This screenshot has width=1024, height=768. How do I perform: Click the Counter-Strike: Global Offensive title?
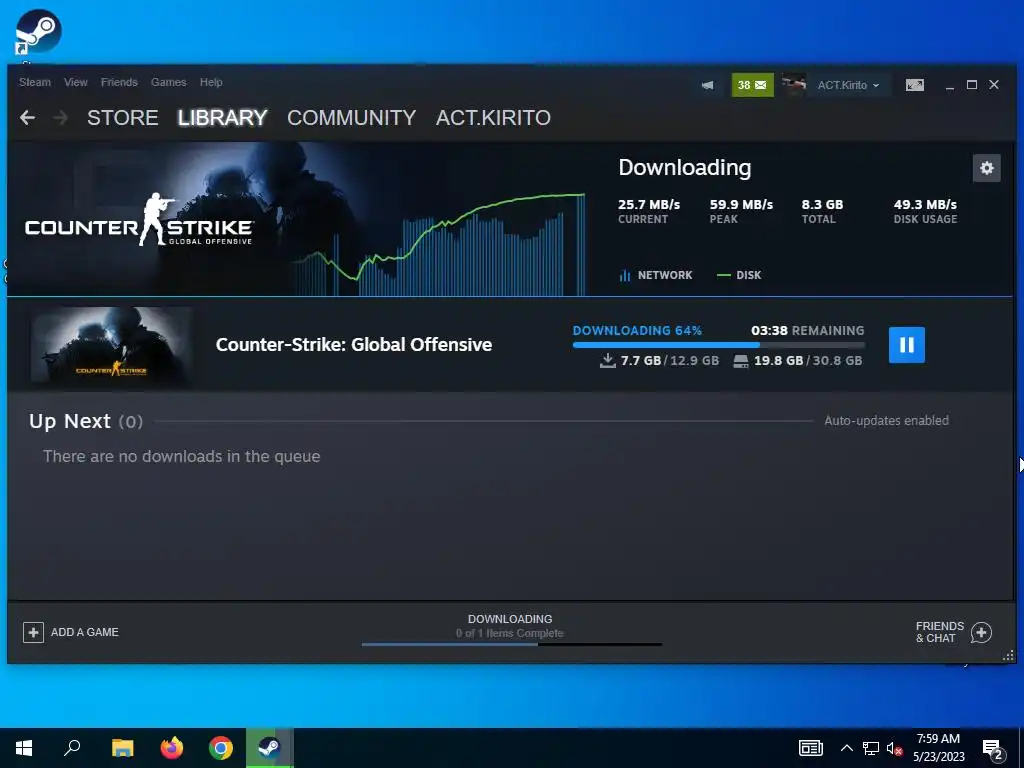354,345
